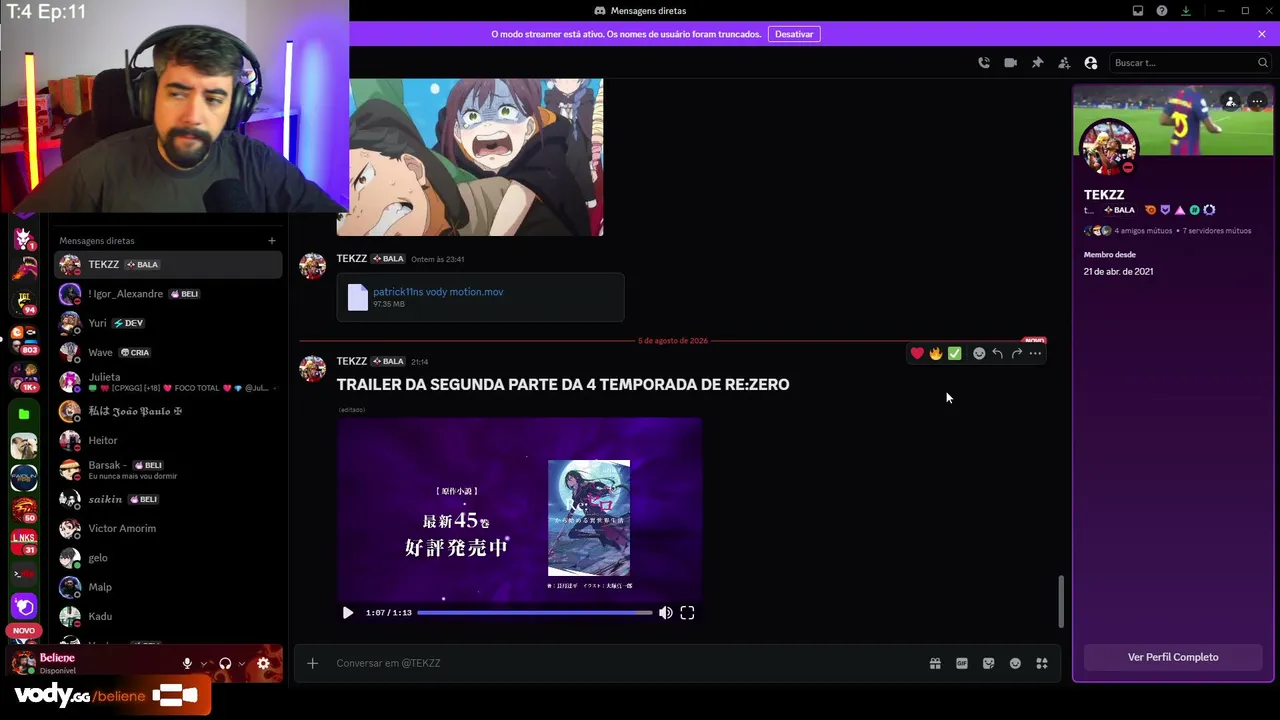
Task: Open the Wave direct message
Action: point(168,352)
